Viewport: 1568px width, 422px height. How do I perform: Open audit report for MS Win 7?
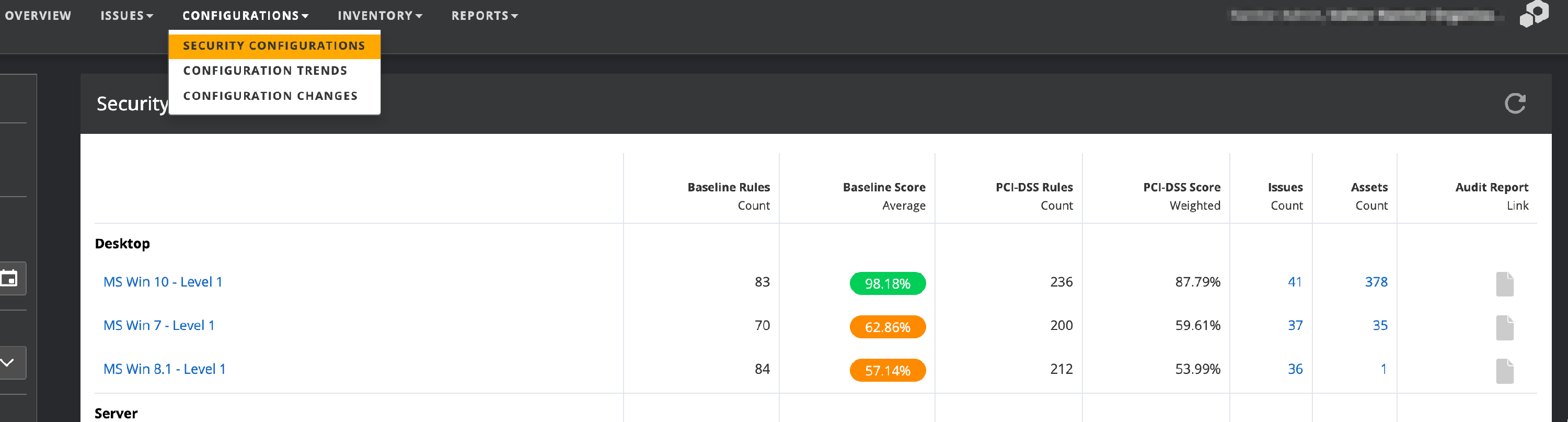[x=1504, y=328]
